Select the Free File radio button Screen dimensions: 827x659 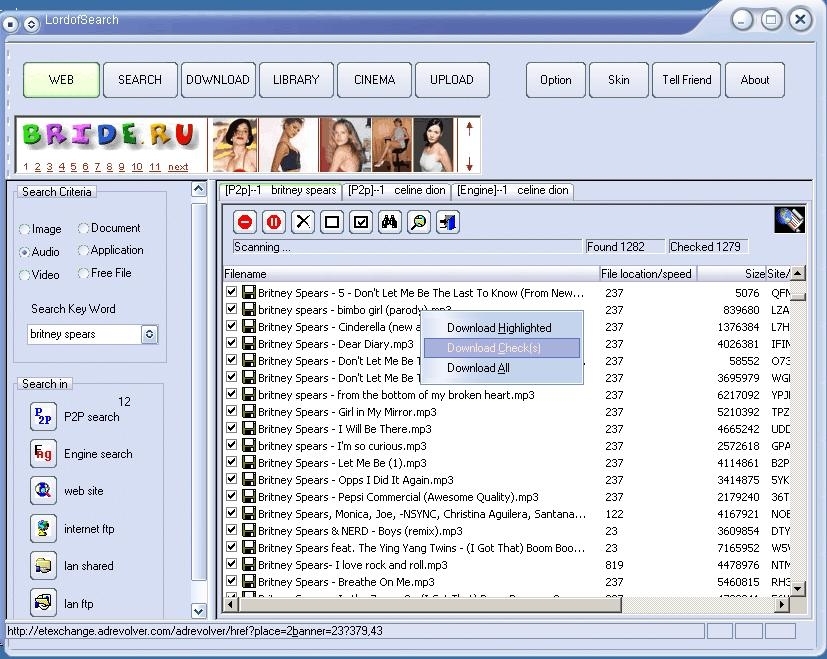point(83,273)
